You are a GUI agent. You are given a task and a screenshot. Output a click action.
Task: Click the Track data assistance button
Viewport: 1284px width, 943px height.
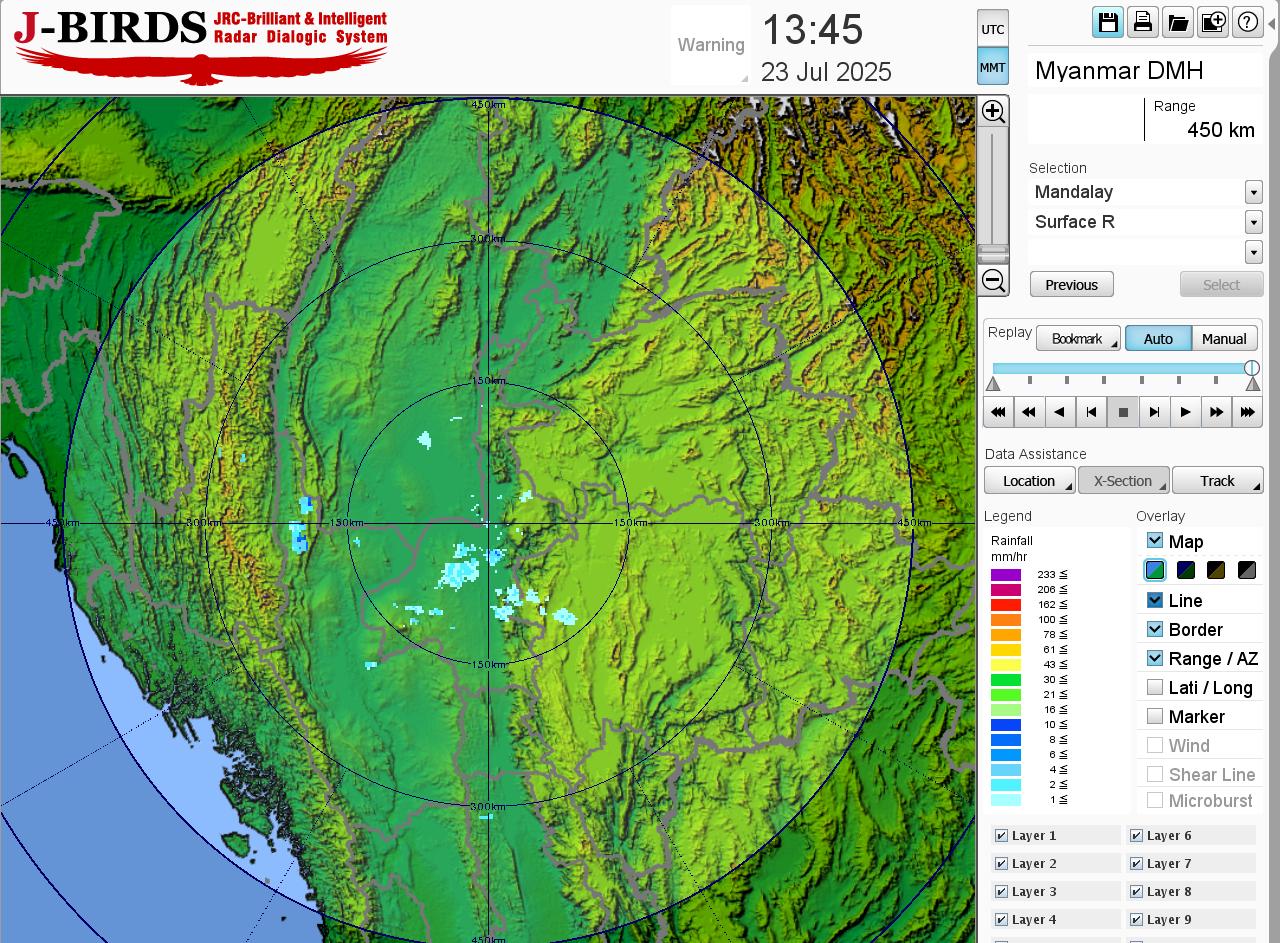tap(1217, 481)
